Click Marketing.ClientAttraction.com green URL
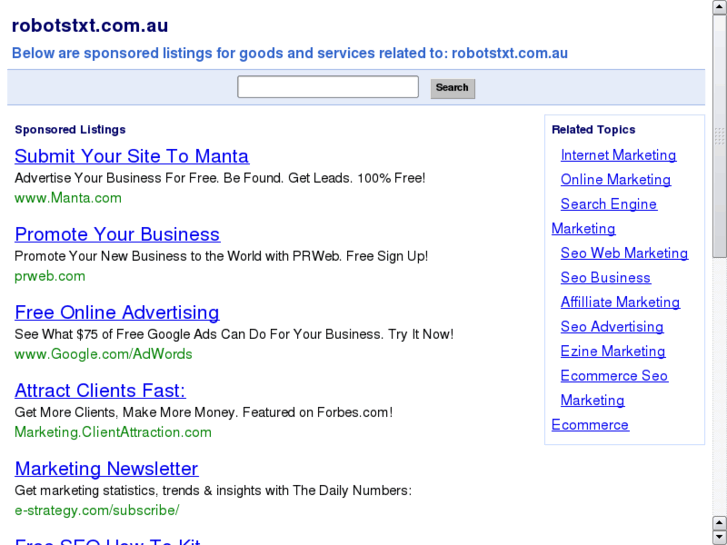This screenshot has height=545, width=727. click(x=113, y=432)
